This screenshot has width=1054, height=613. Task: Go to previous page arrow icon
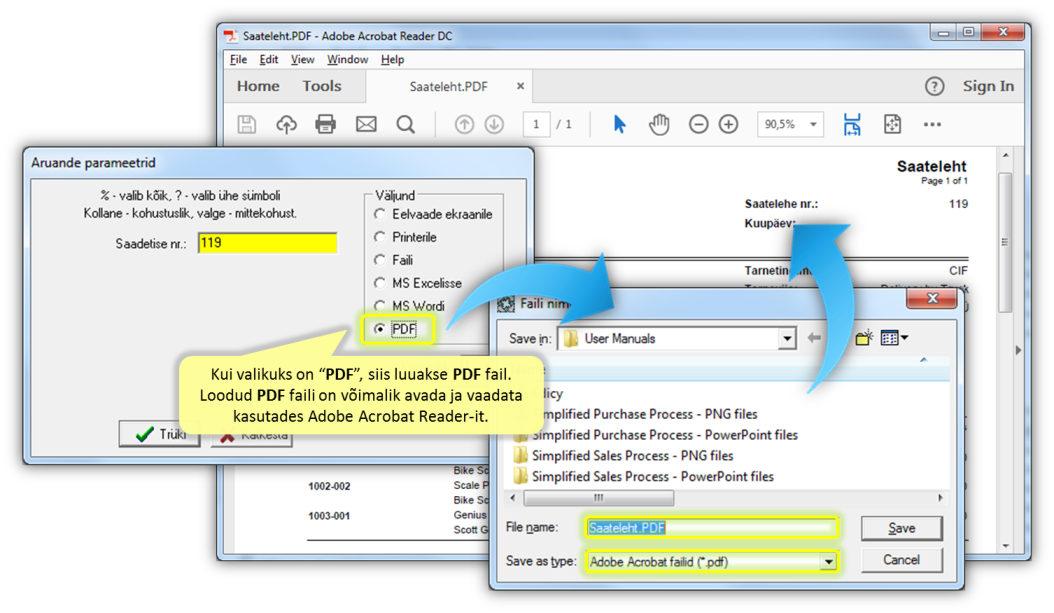(464, 124)
